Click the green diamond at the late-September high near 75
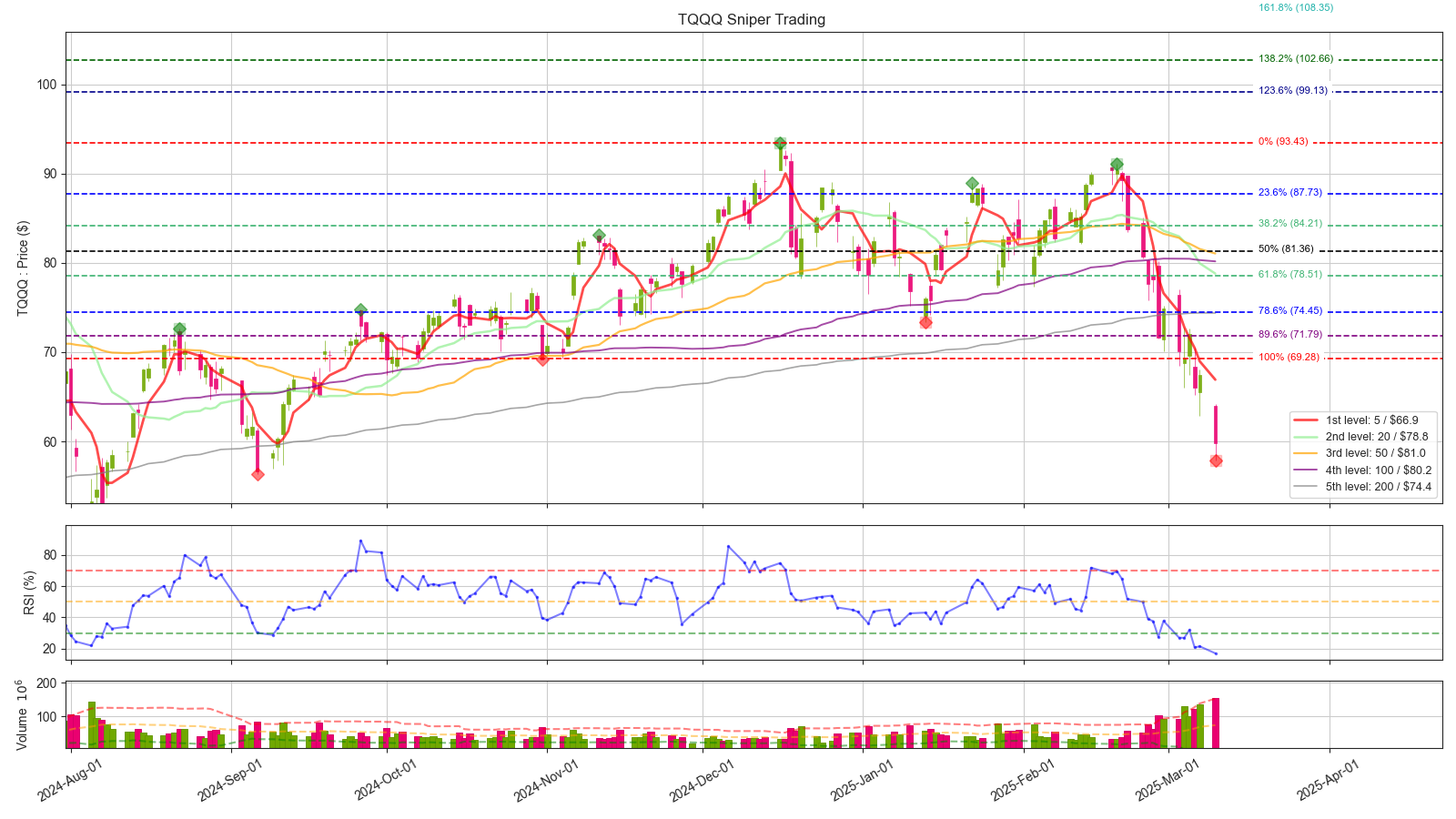 361,310
